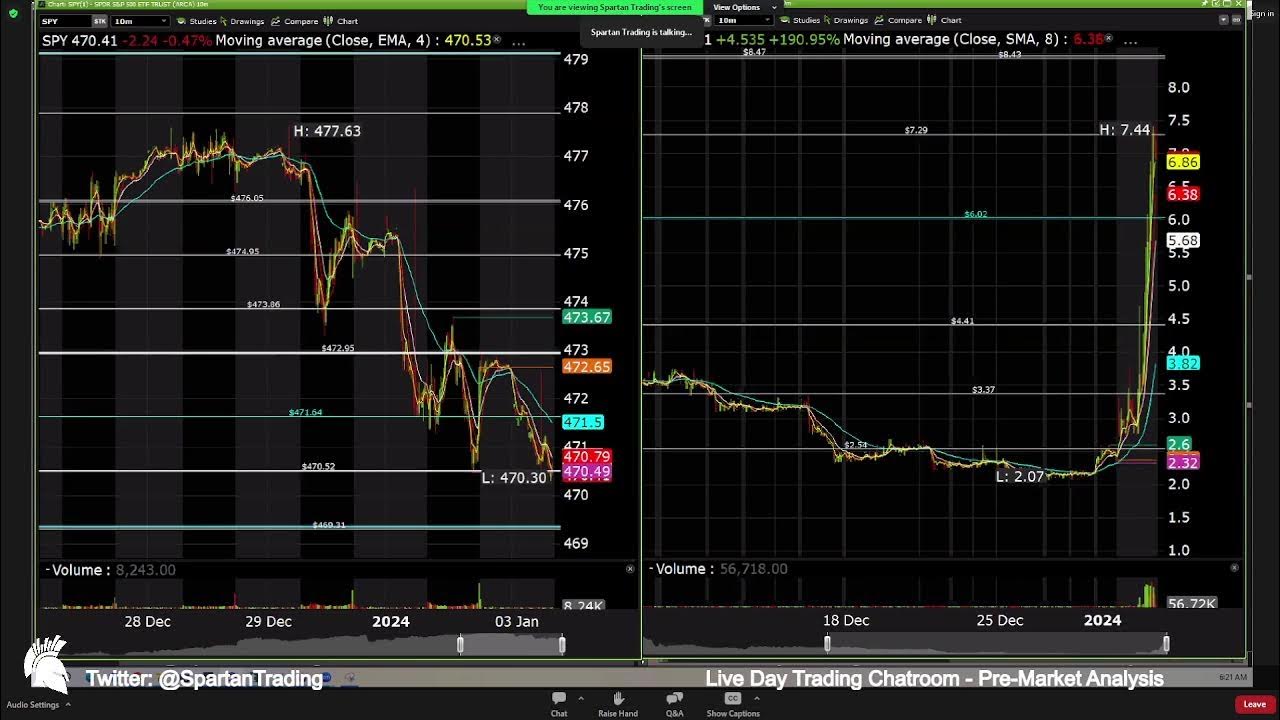Click the $472.95 horizontal level label
1280x720 pixels.
pos(338,348)
